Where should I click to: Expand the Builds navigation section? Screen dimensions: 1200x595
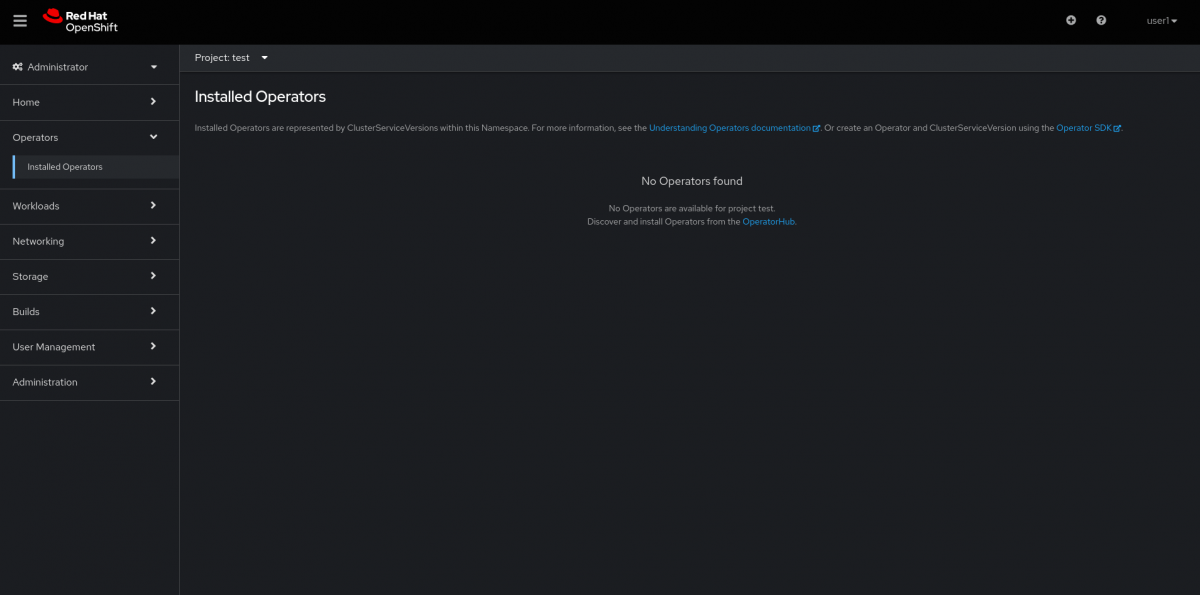click(x=85, y=311)
